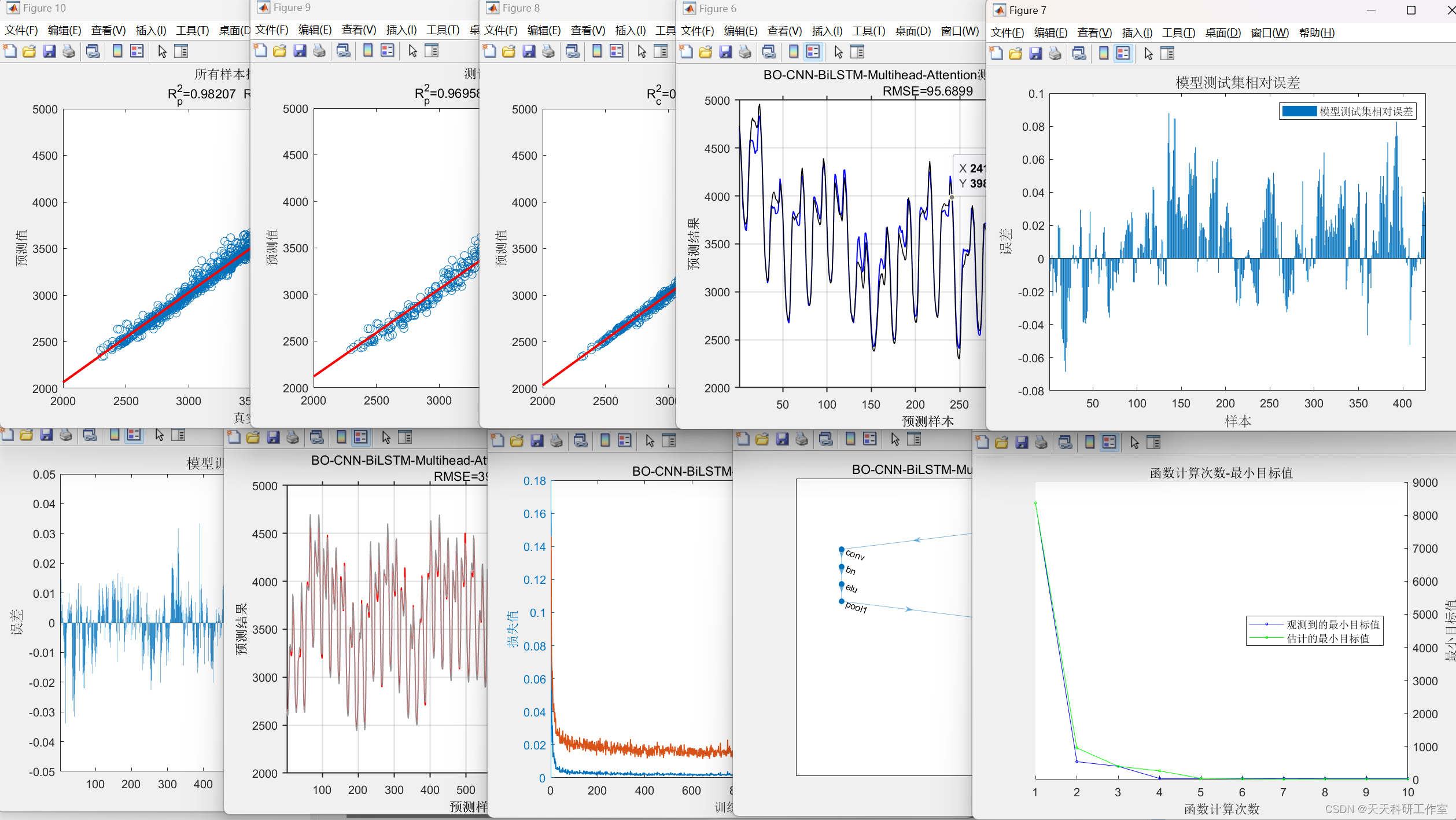The width and height of the screenshot is (1456, 820).
Task: Click title 函数计算次数-最小目标值
Action: point(1221,473)
